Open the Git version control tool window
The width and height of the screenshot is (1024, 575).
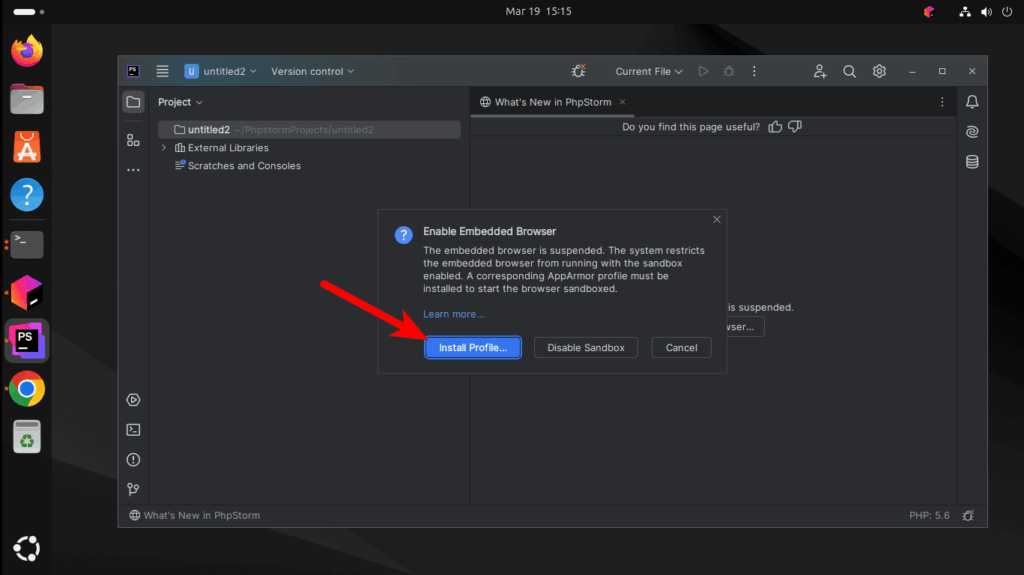point(133,489)
